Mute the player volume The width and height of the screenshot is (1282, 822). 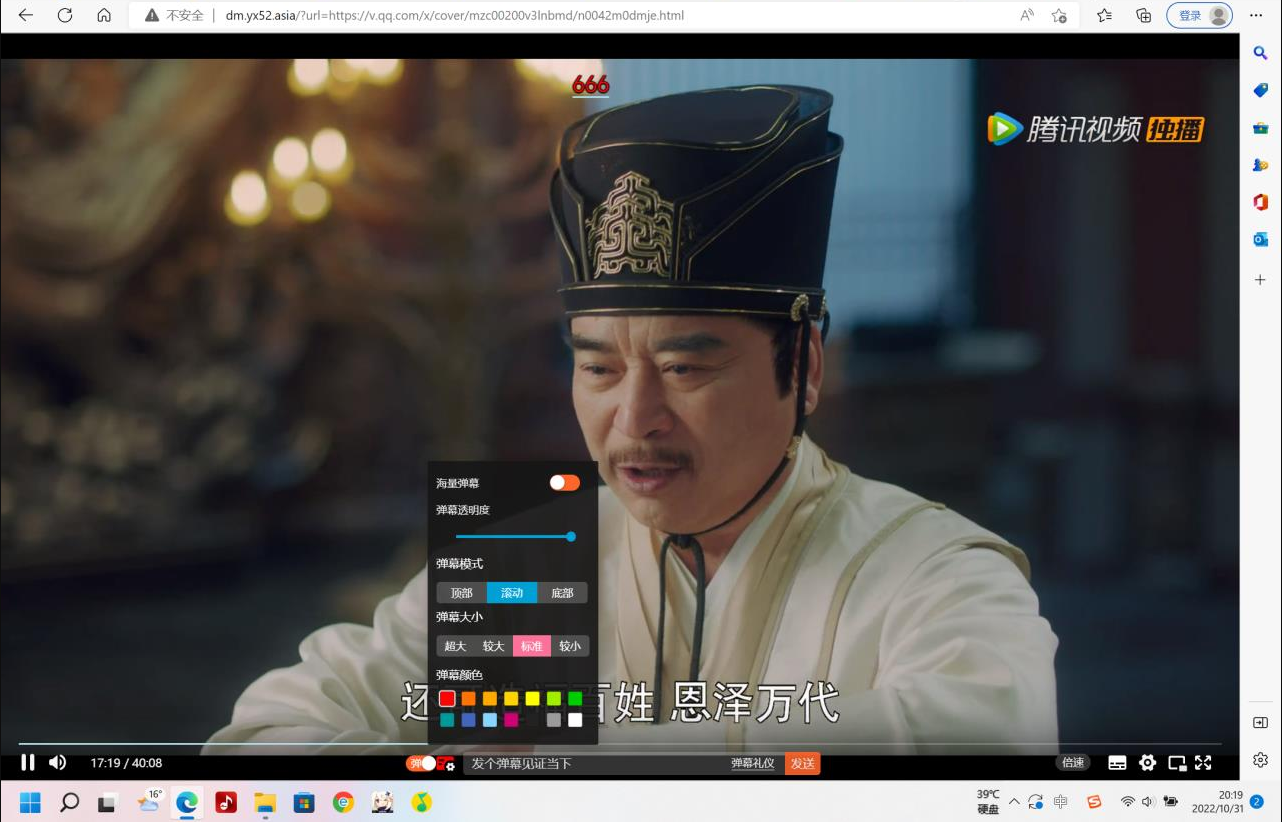(x=57, y=762)
